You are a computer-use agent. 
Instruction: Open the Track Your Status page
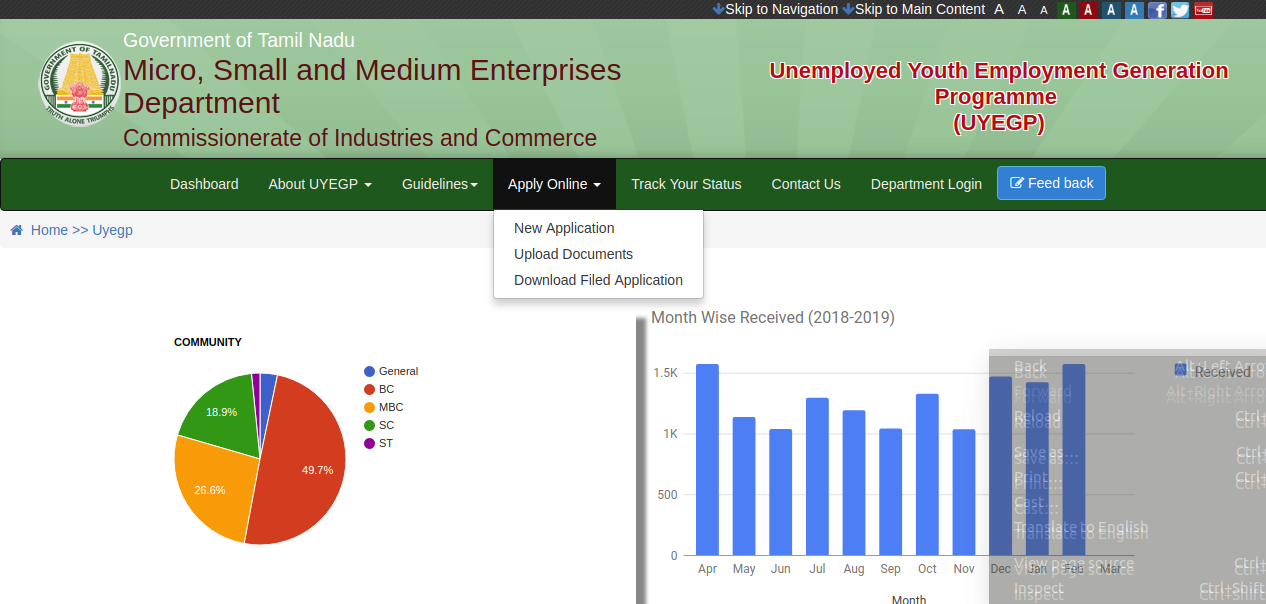point(686,184)
